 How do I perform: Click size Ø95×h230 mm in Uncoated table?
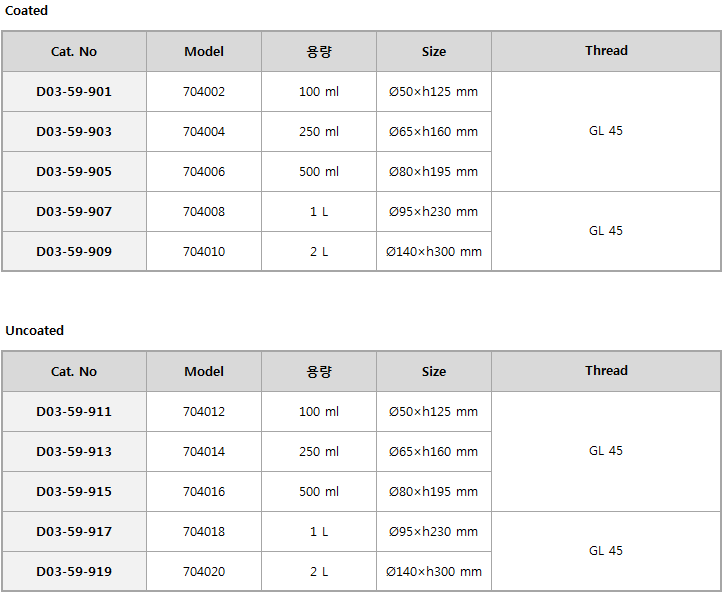[x=434, y=532]
